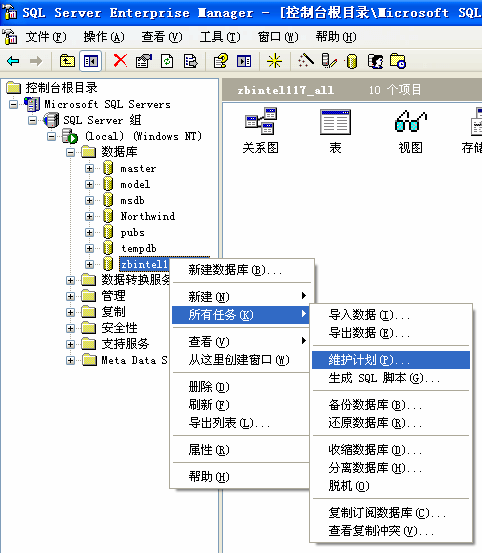Expand the msdb database node

click(x=89, y=200)
